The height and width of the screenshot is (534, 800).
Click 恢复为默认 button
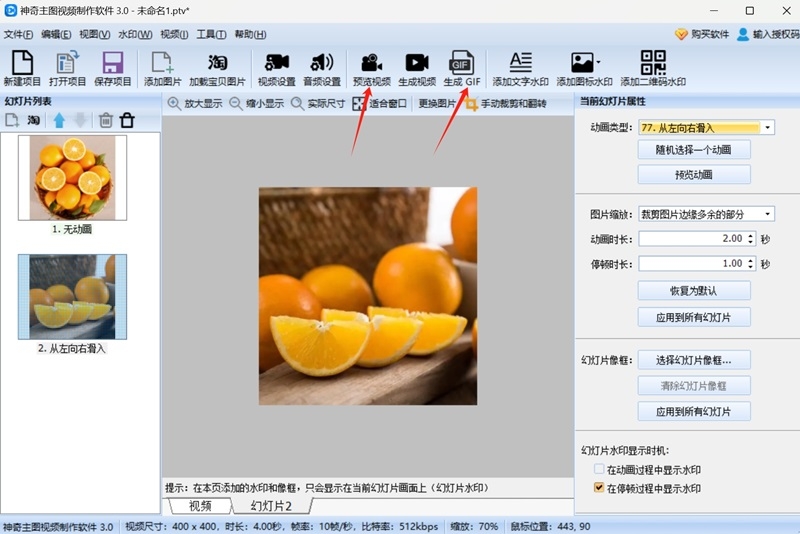694,291
